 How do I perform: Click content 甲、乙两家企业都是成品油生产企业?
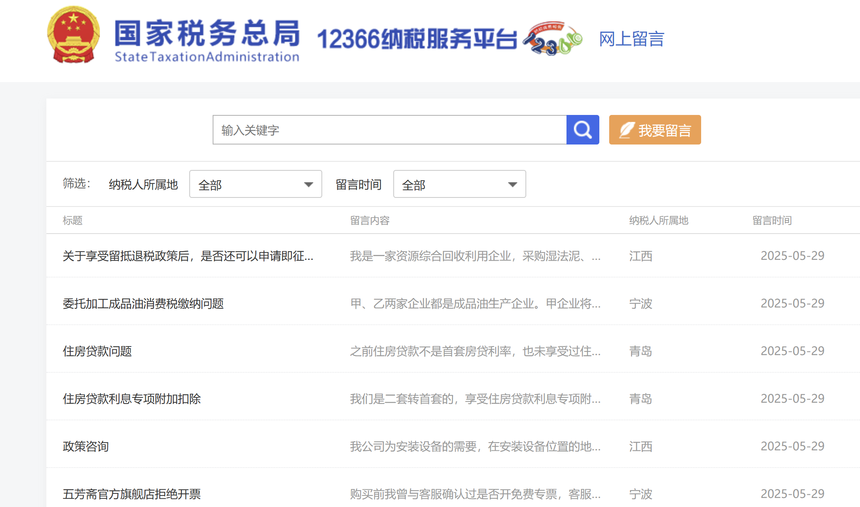pyautogui.click(x=476, y=304)
